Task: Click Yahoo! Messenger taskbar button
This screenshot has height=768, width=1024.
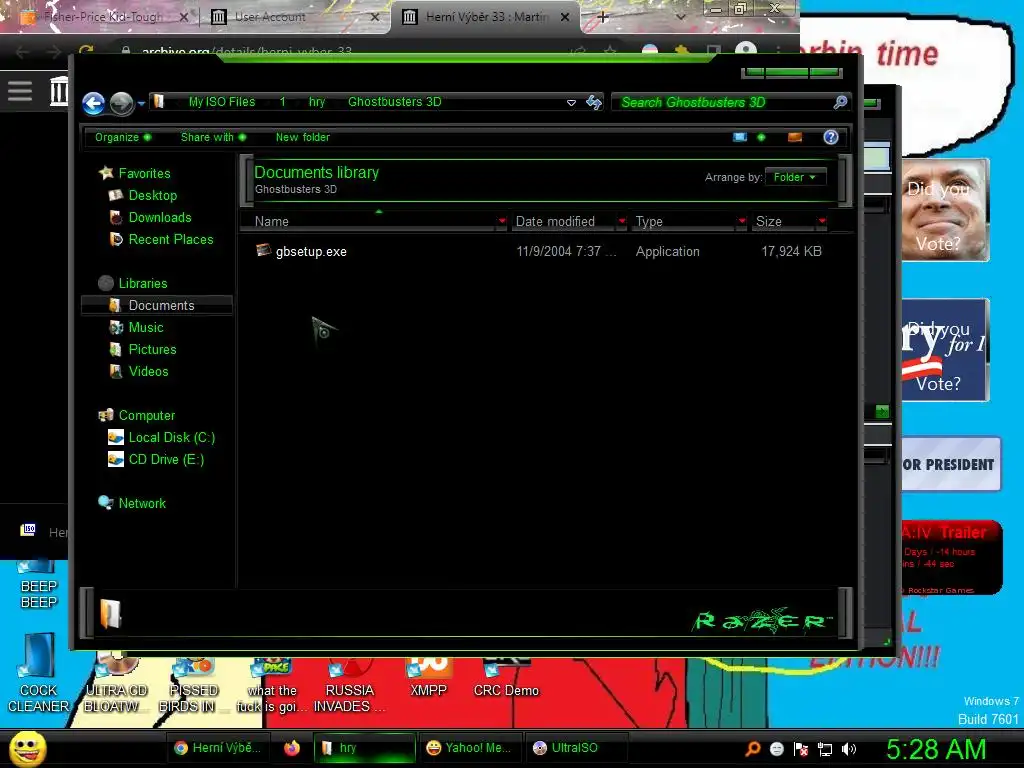Action: coord(470,748)
